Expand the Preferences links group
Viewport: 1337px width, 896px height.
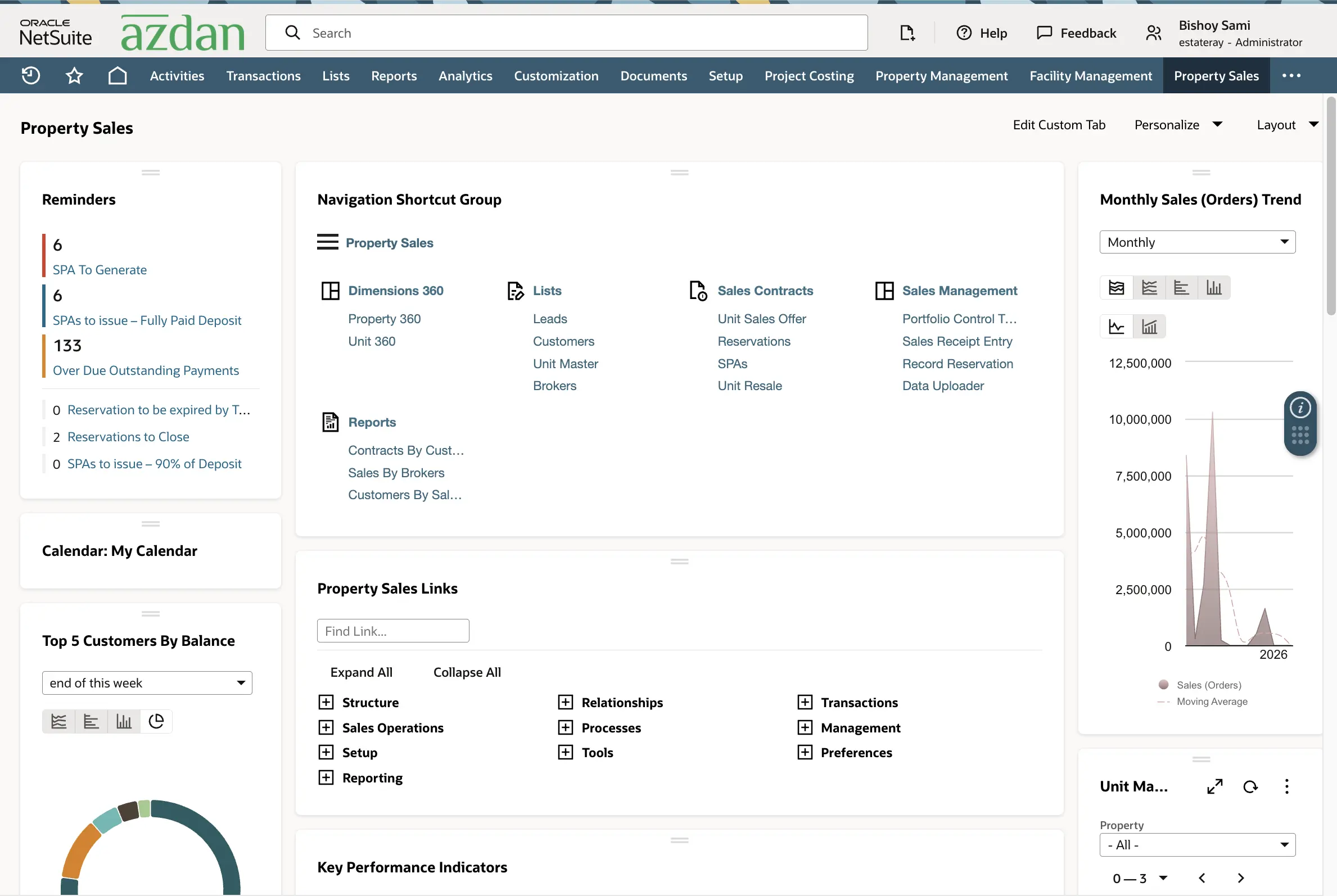click(805, 753)
